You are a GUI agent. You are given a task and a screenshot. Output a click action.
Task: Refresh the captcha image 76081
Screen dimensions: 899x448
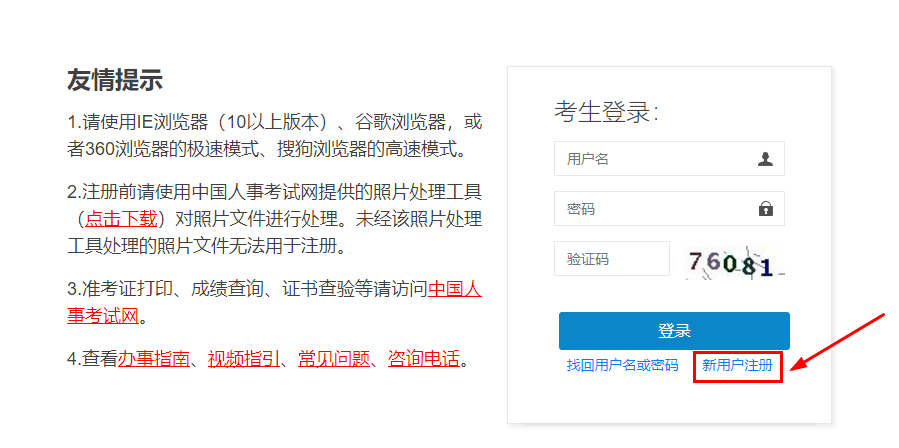(x=734, y=263)
